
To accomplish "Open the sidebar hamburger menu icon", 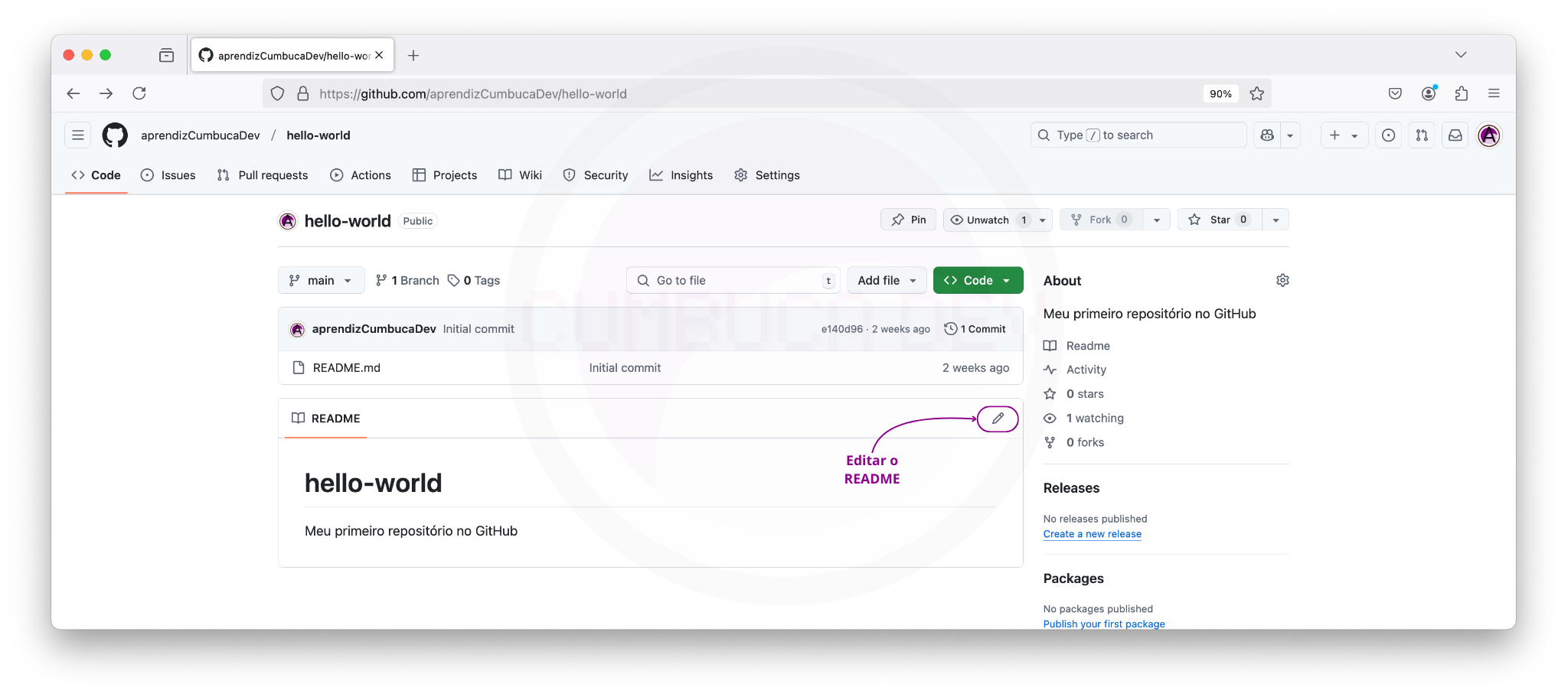I will [x=77, y=135].
